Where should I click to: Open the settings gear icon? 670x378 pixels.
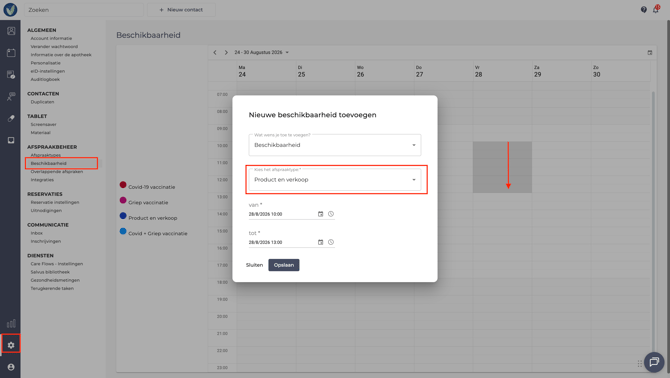click(11, 345)
